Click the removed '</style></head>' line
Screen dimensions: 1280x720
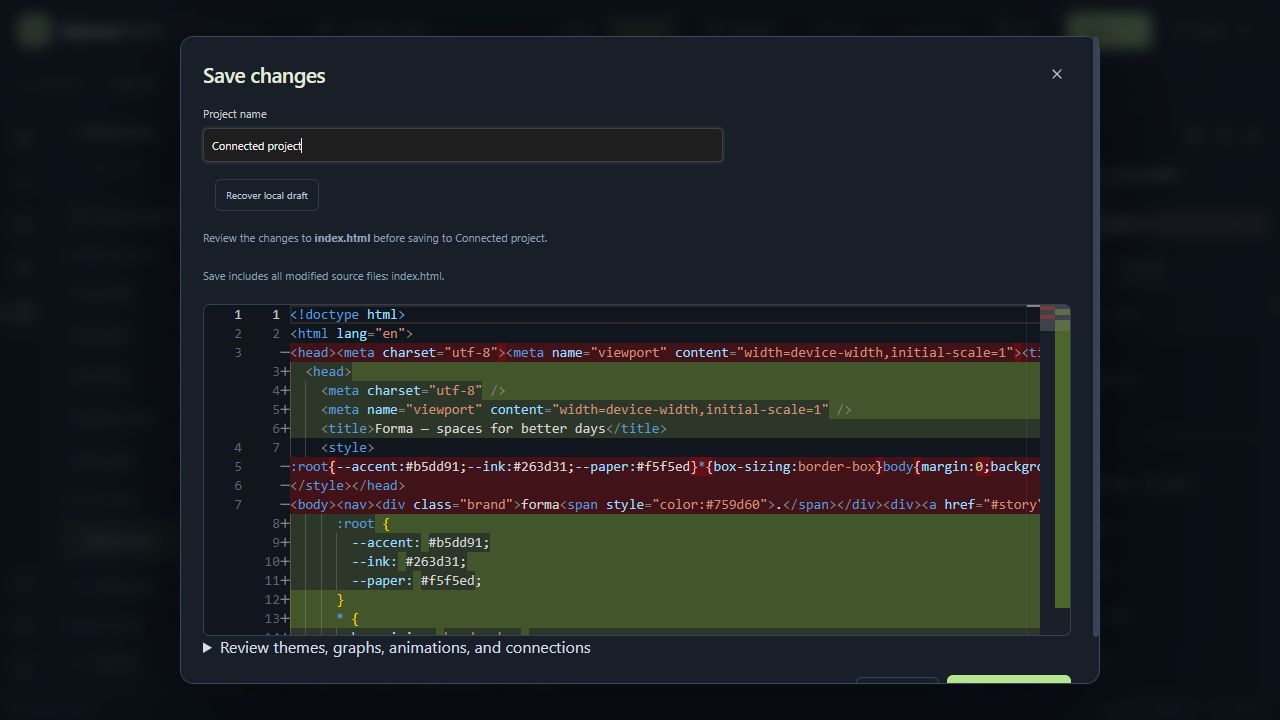tap(665, 486)
